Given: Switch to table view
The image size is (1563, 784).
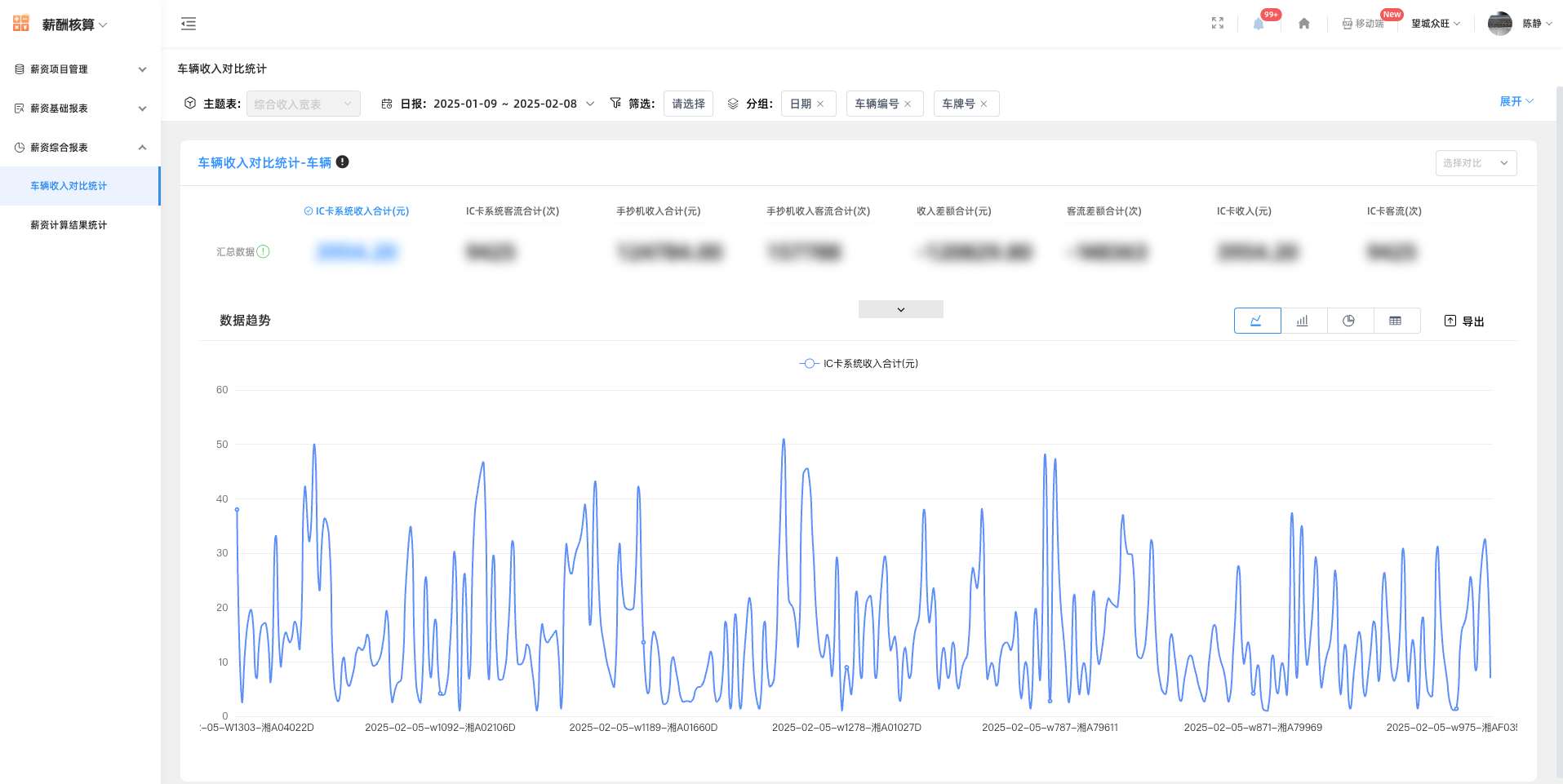Looking at the screenshot, I should 1396,321.
